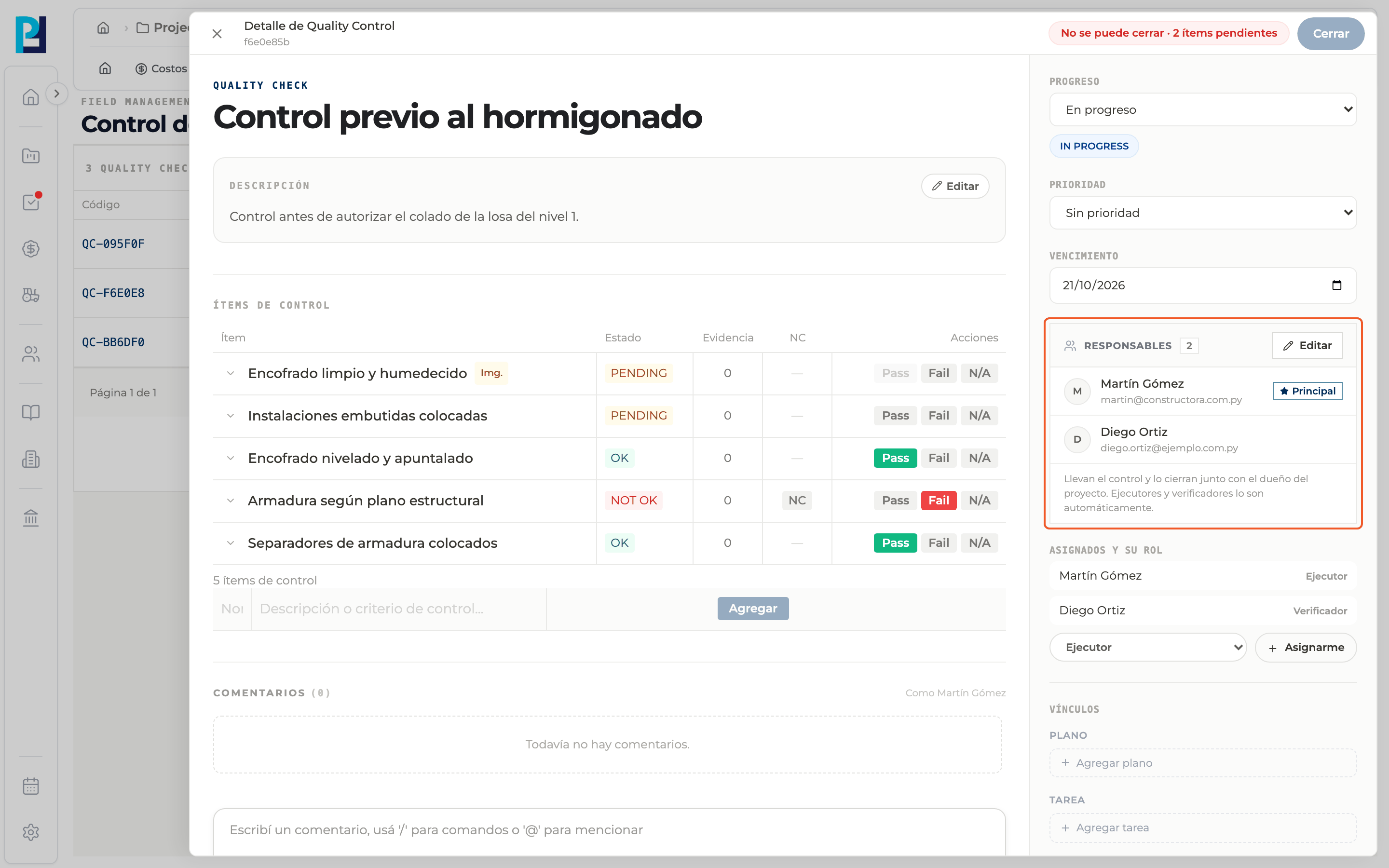Open the Progreso 'En progreso' dropdown
The image size is (1389, 868).
pyautogui.click(x=1202, y=109)
